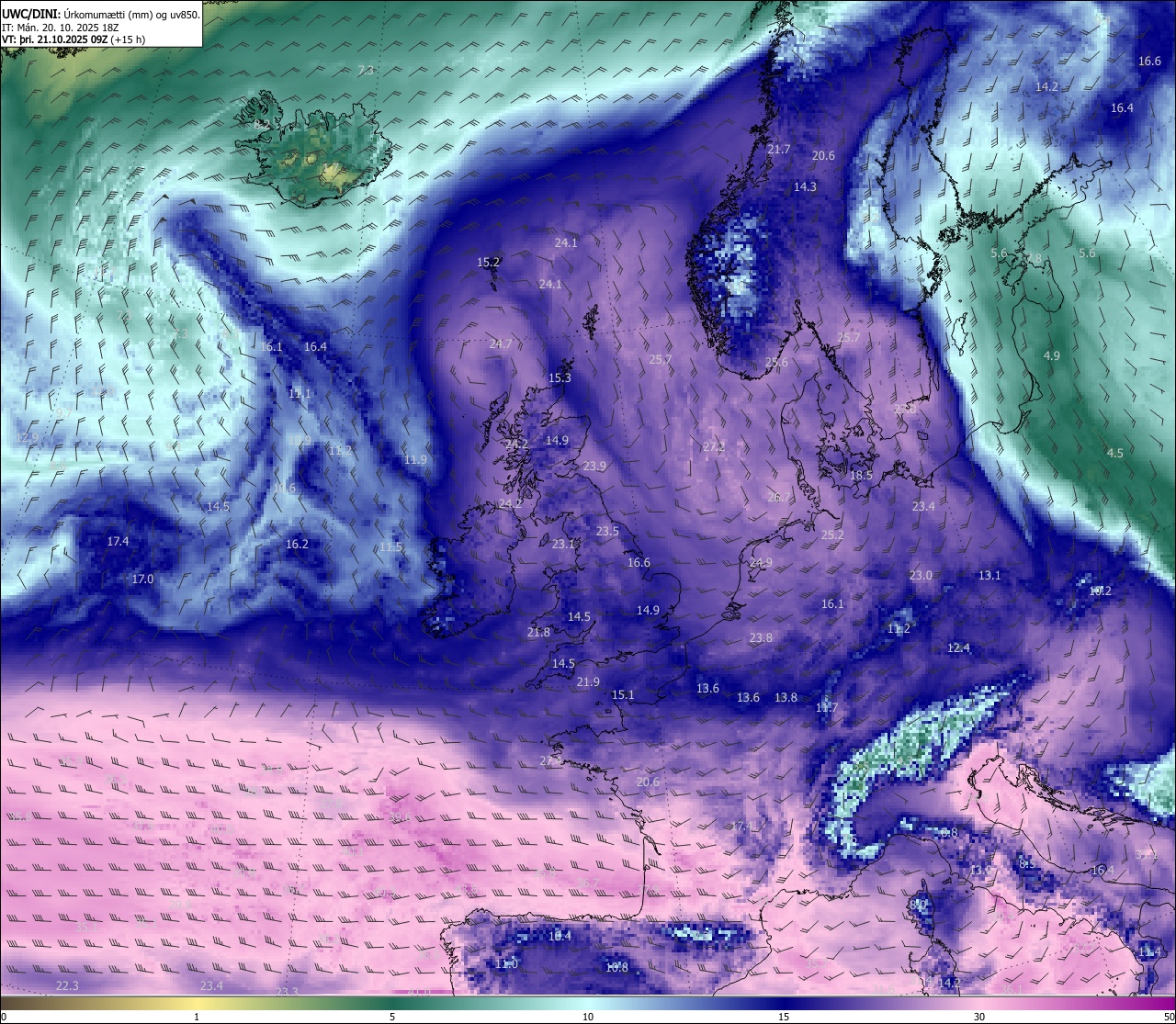Click the 25.2 value near northern Germany
The width and height of the screenshot is (1176, 1024).
[x=832, y=535]
